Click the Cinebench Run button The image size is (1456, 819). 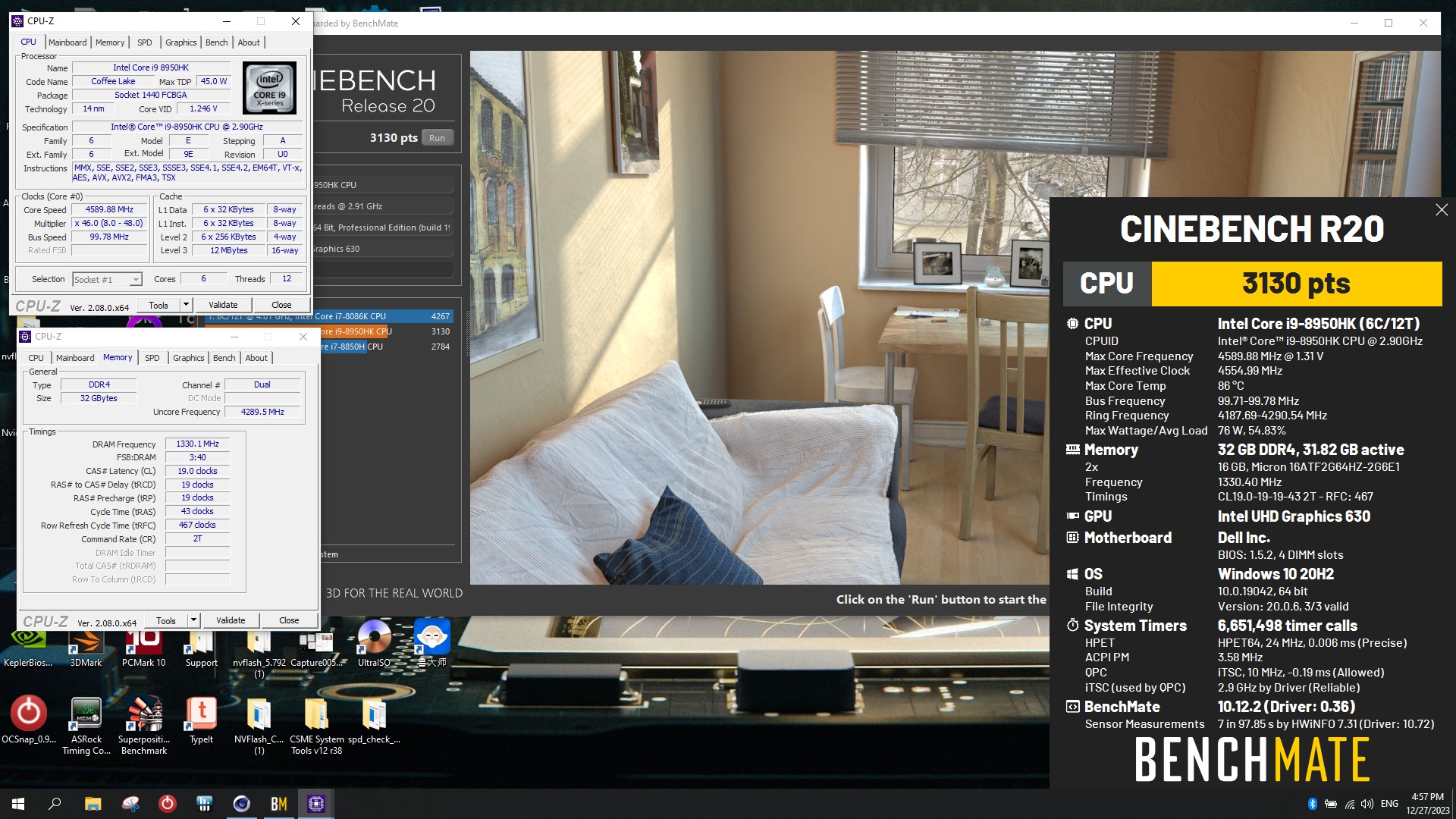point(437,138)
